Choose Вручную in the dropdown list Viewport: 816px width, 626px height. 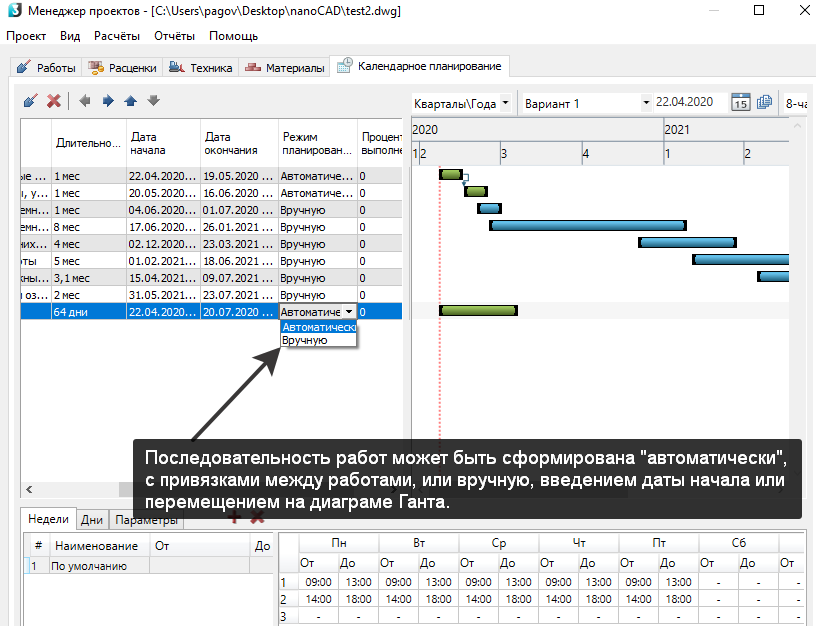[318, 340]
